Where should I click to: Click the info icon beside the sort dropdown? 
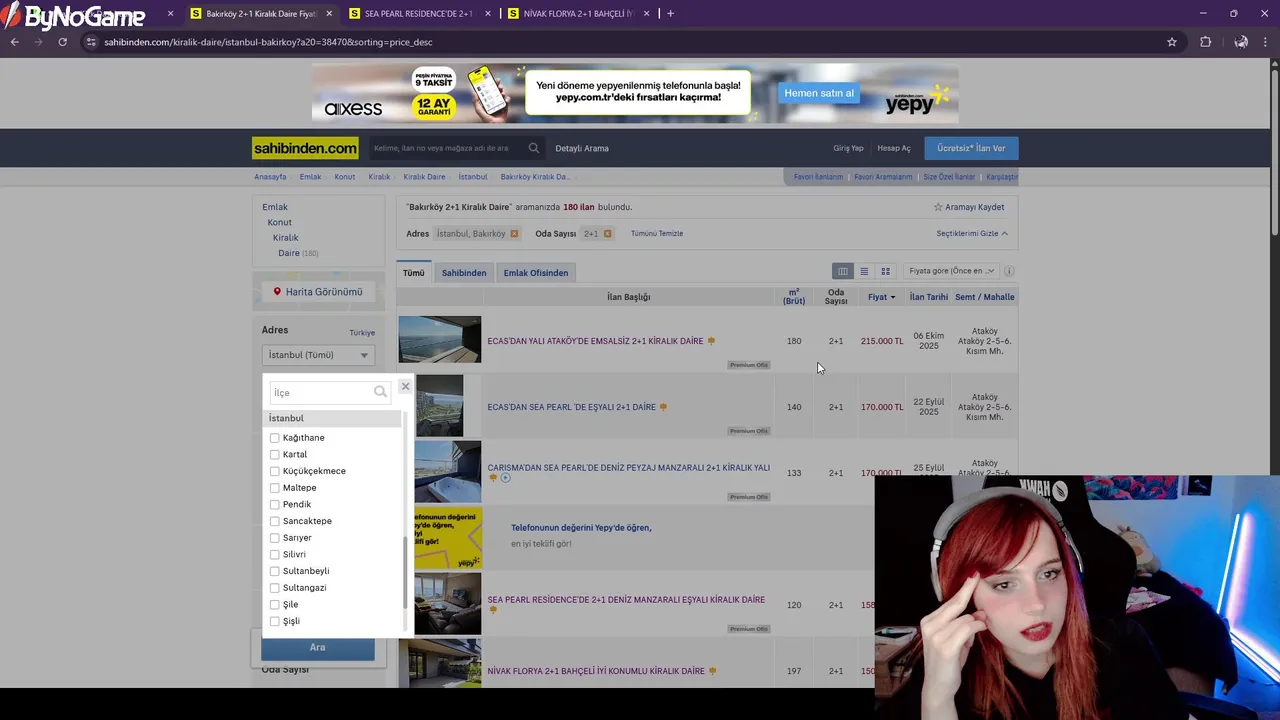(1009, 271)
